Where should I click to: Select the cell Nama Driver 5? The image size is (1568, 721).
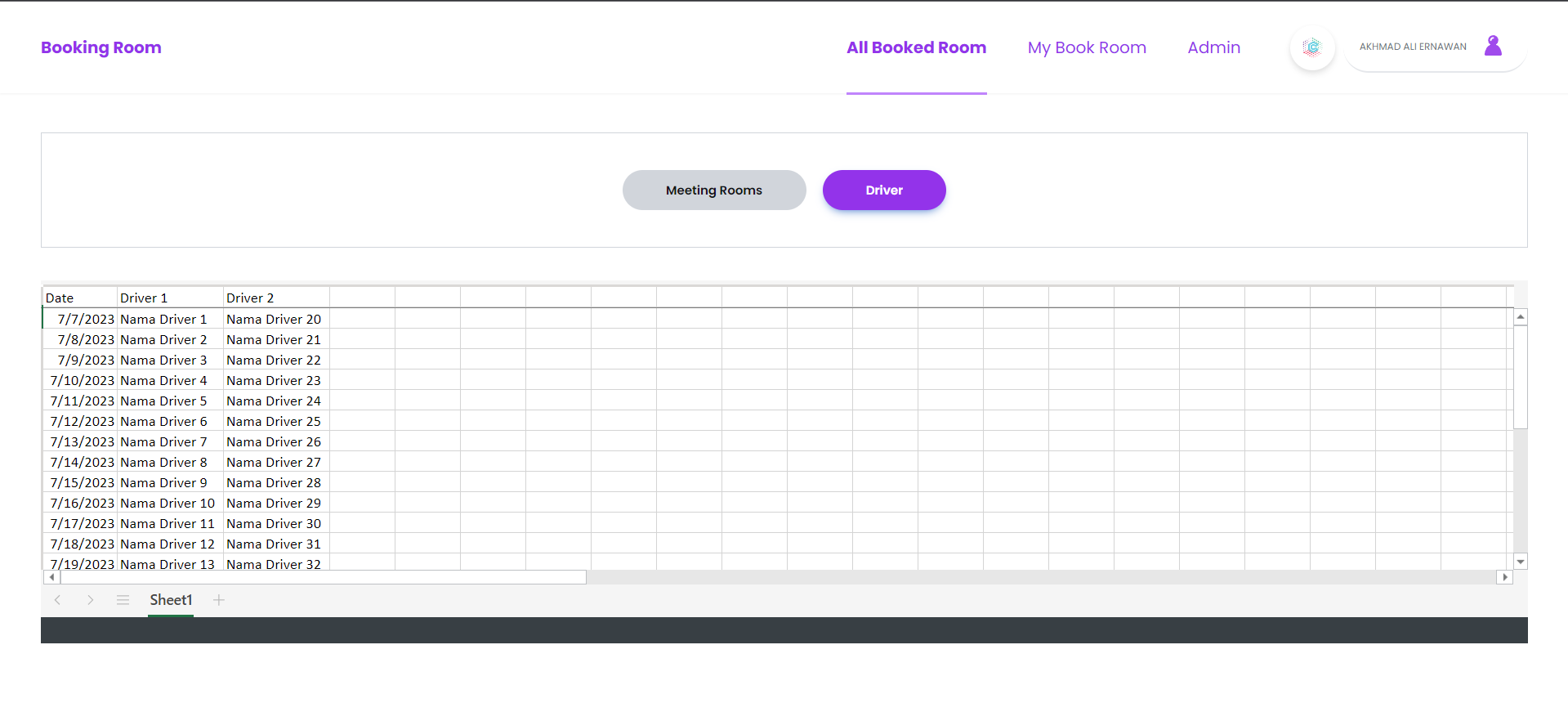point(170,401)
